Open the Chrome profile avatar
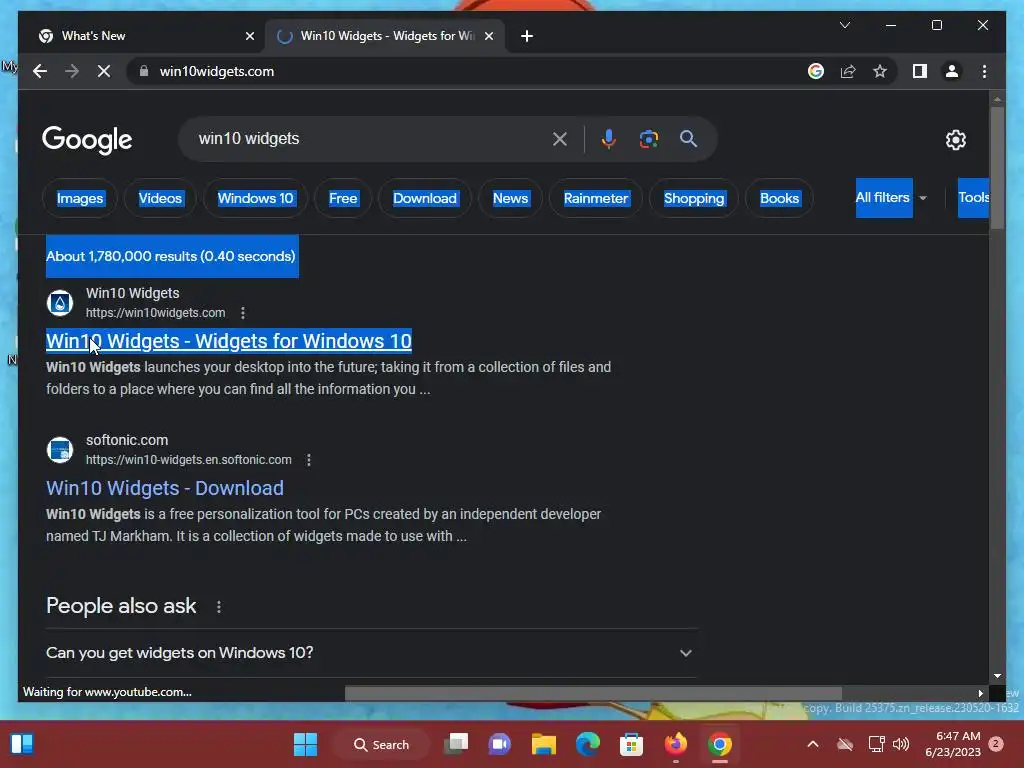Viewport: 1024px width, 768px height. coord(952,71)
